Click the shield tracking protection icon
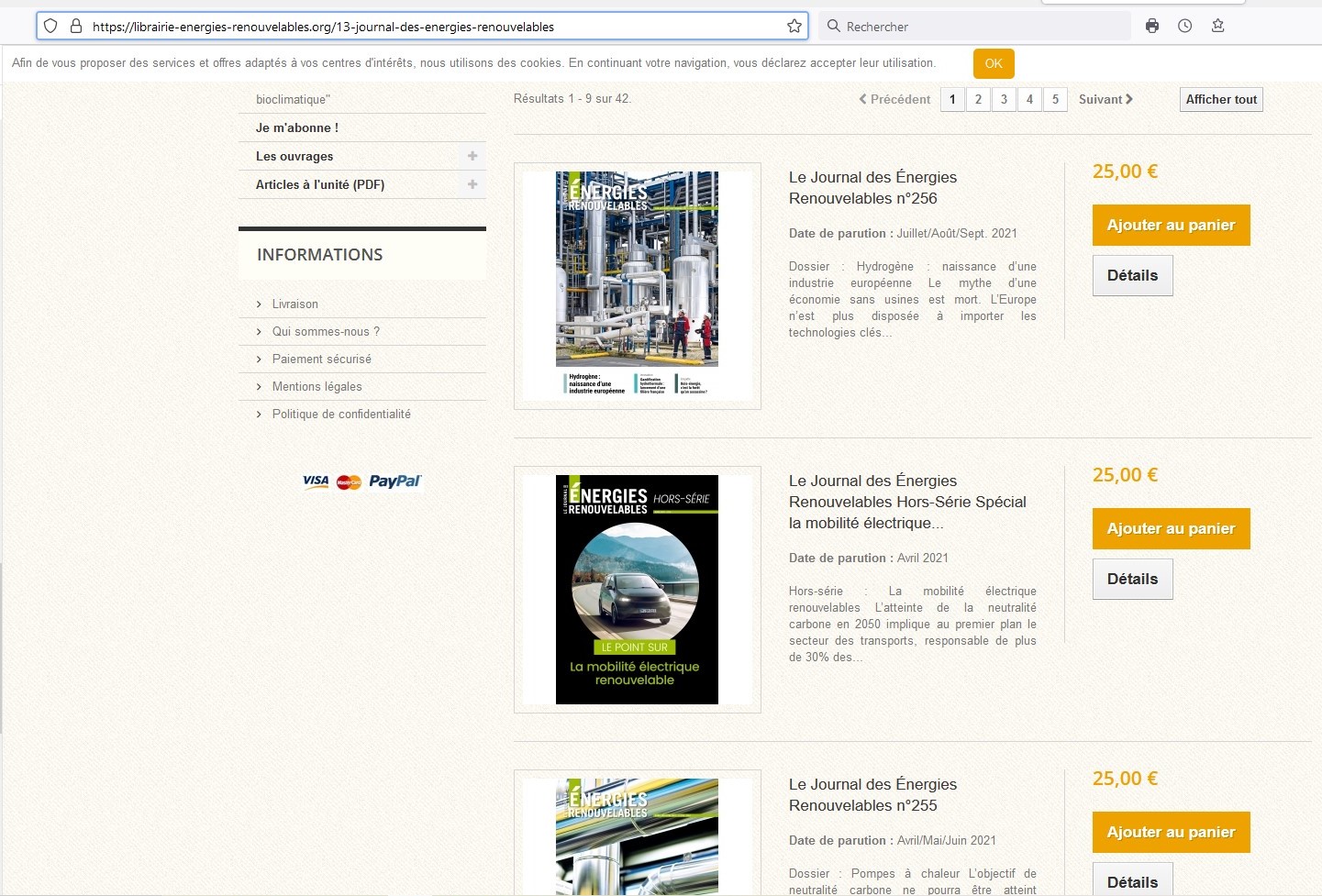This screenshot has width=1322, height=896. pos(51,27)
